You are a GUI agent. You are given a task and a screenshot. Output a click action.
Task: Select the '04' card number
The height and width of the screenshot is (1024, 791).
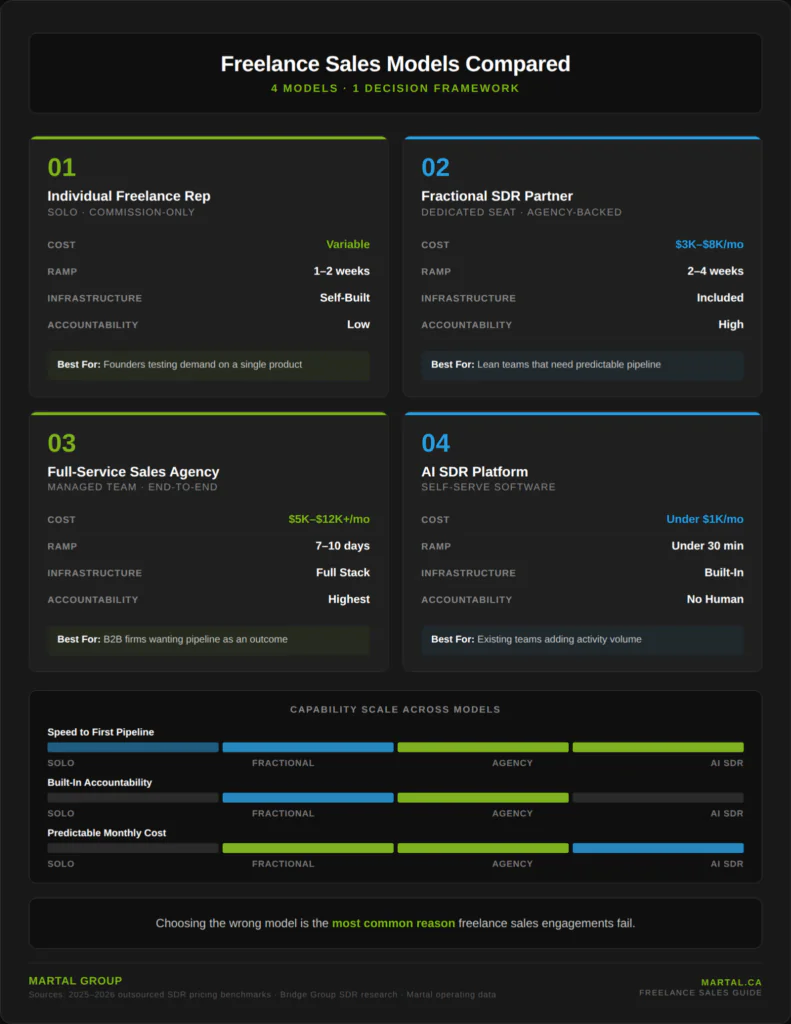click(435, 443)
